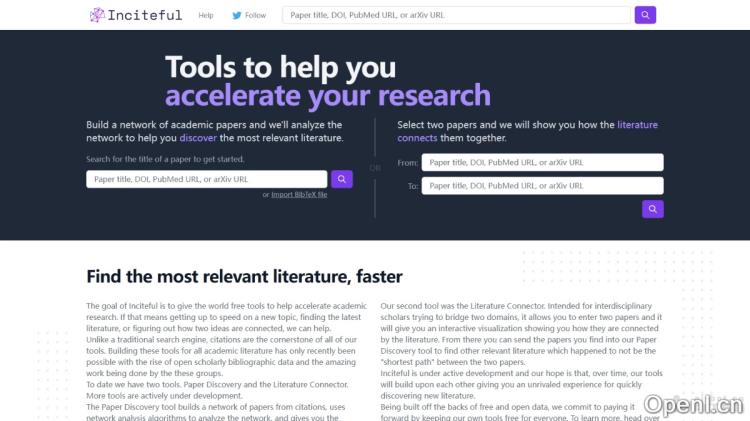The image size is (750, 421).
Task: Click the Paper Discovery title search field
Action: 206,179
